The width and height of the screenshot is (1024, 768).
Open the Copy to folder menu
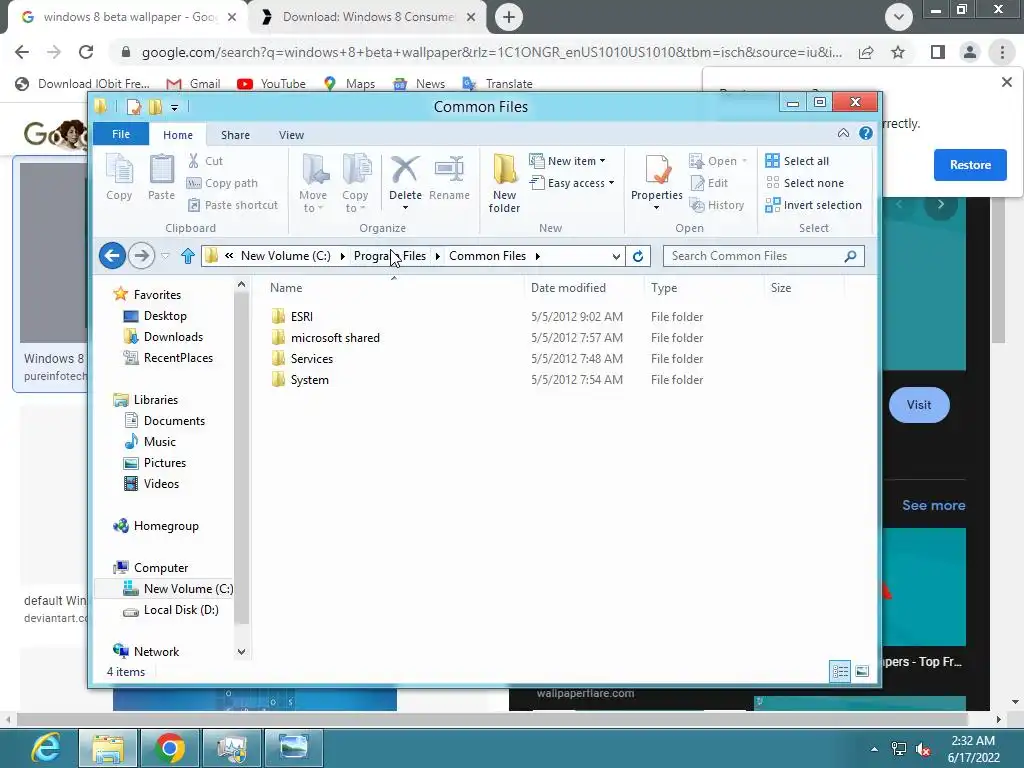355,183
